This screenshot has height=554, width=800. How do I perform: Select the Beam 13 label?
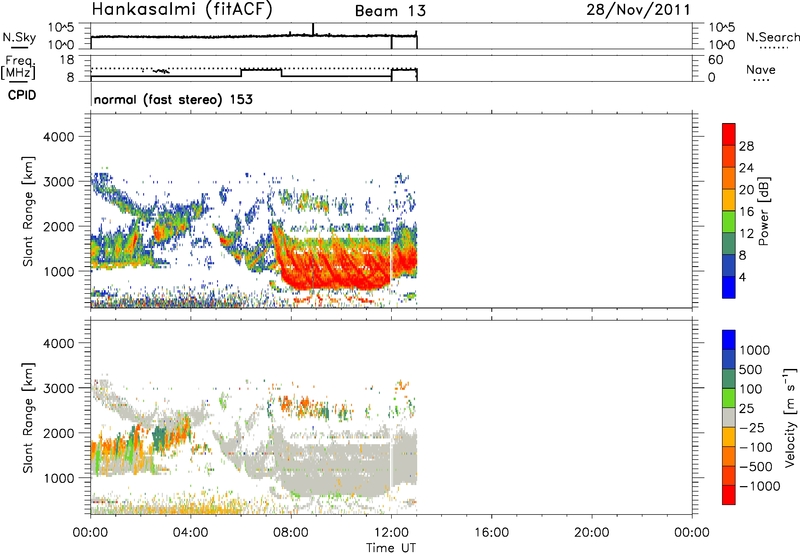click(390, 11)
